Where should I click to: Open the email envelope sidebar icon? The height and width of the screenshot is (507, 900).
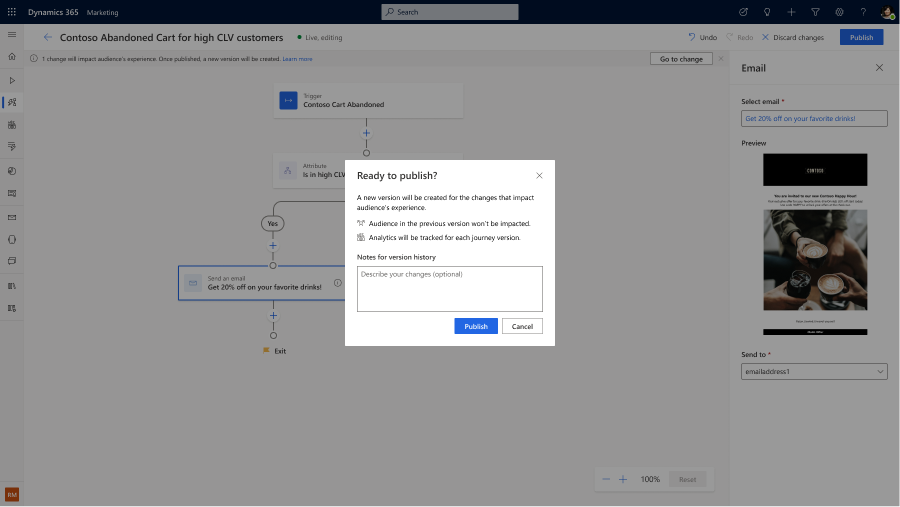click(12, 218)
